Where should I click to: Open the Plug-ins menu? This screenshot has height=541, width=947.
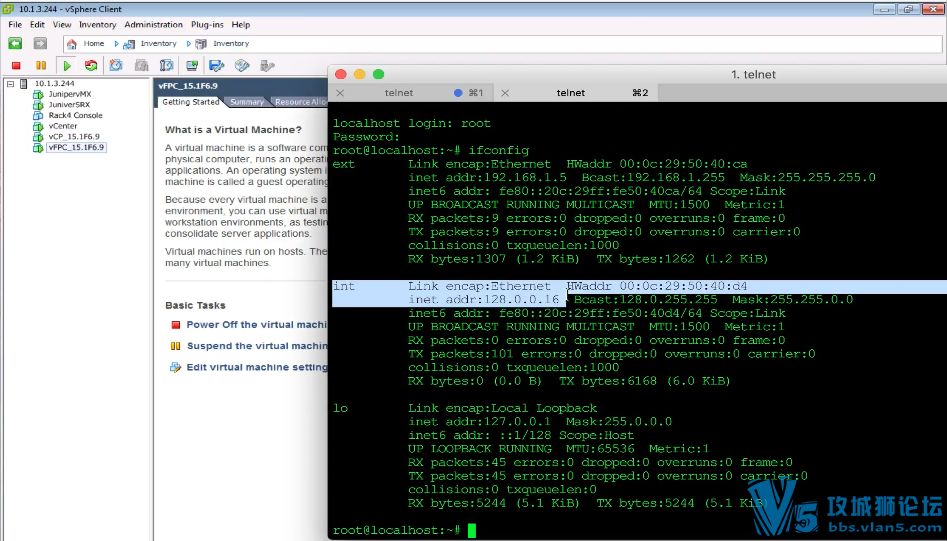[207, 25]
